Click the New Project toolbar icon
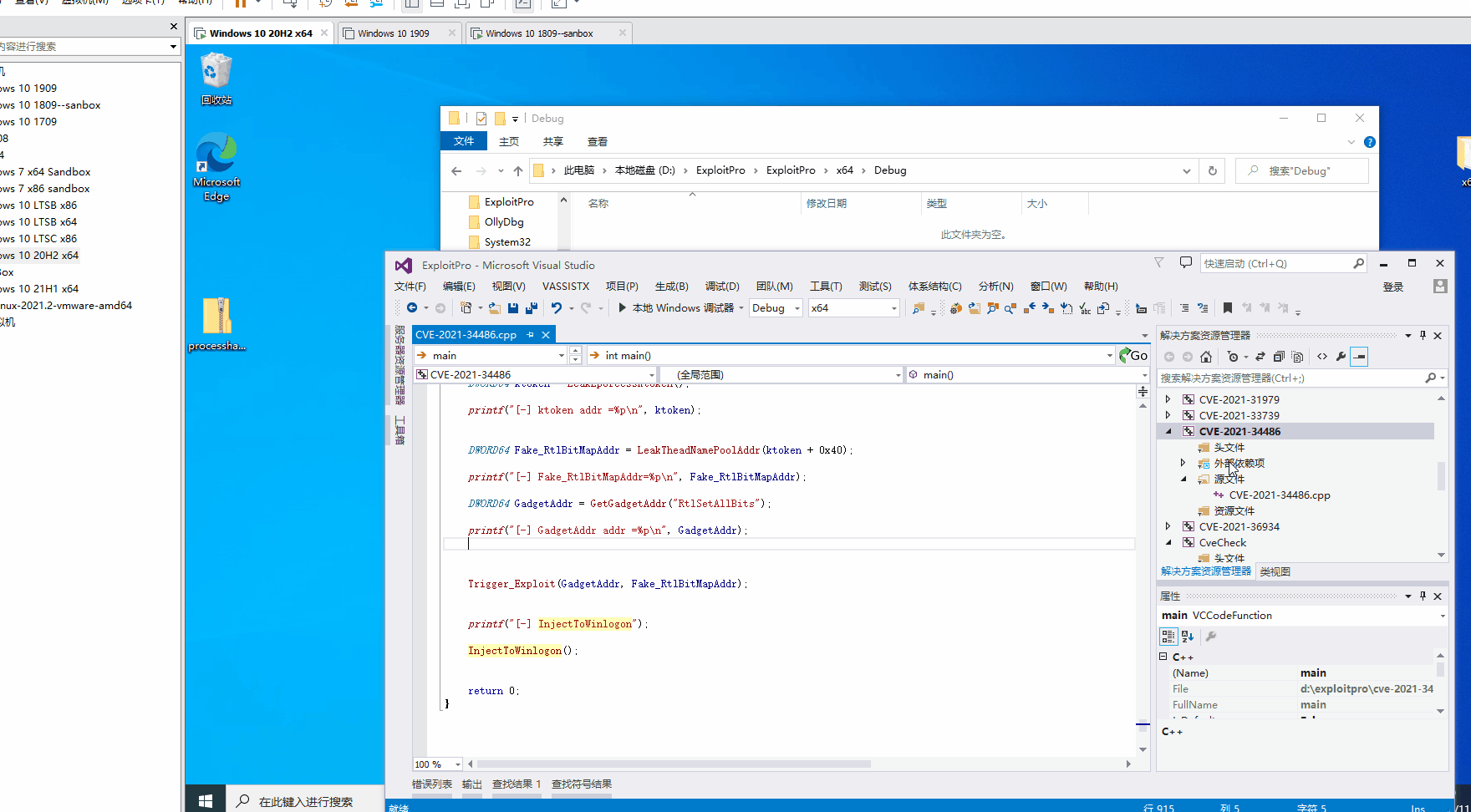 tap(466, 308)
